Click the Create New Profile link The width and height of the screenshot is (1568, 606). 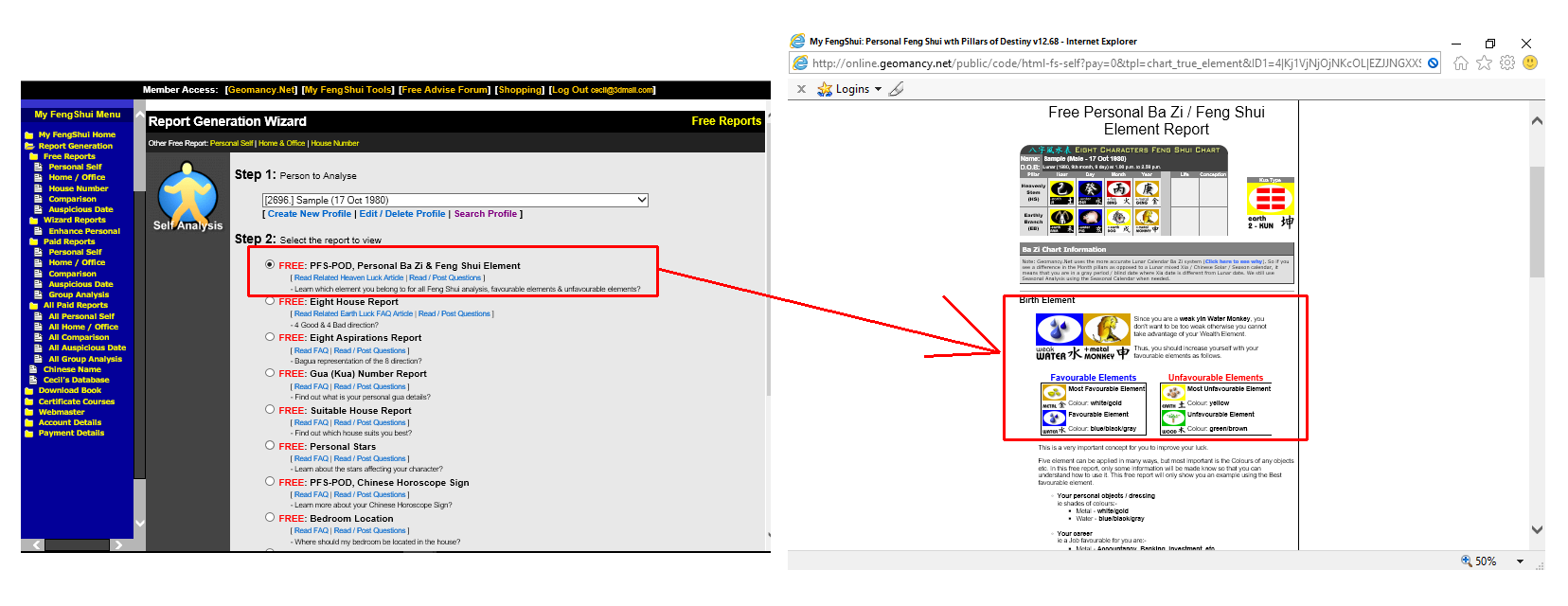[x=309, y=214]
